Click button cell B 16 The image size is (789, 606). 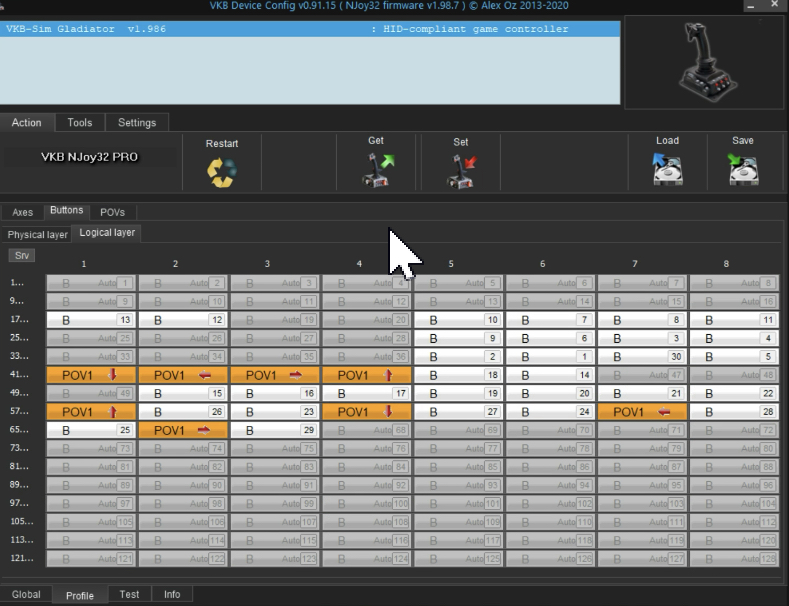click(275, 393)
